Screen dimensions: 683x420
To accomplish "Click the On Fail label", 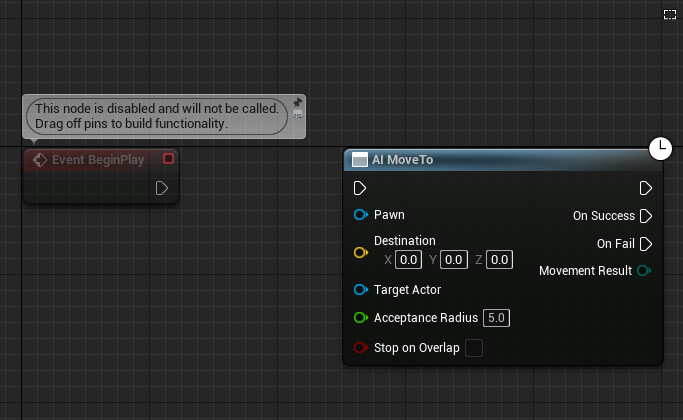I will (615, 244).
